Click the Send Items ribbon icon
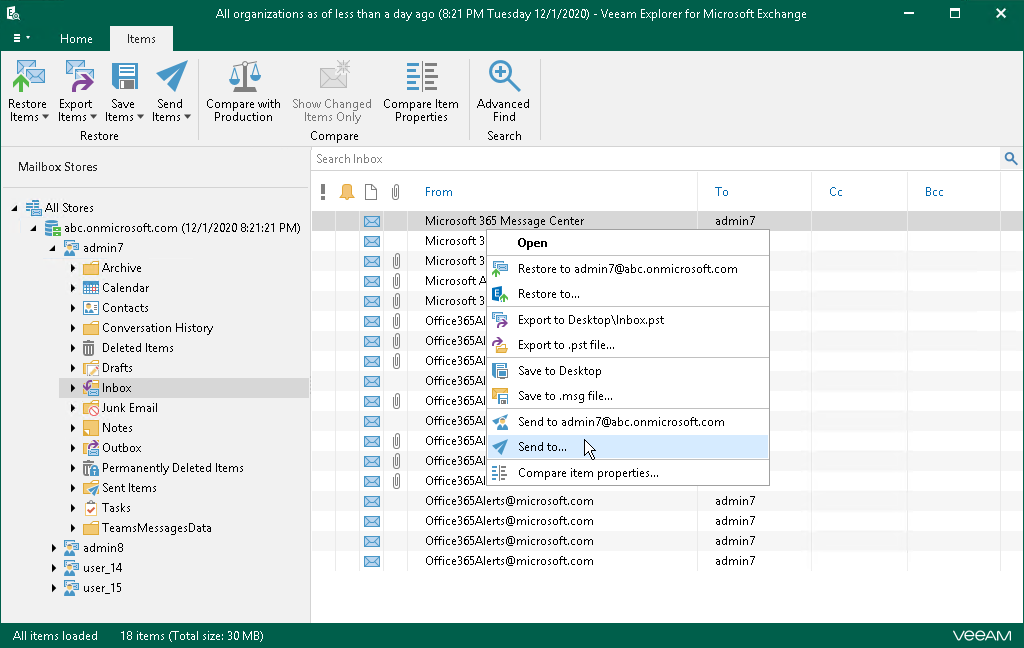This screenshot has height=648, width=1024. tap(170, 78)
